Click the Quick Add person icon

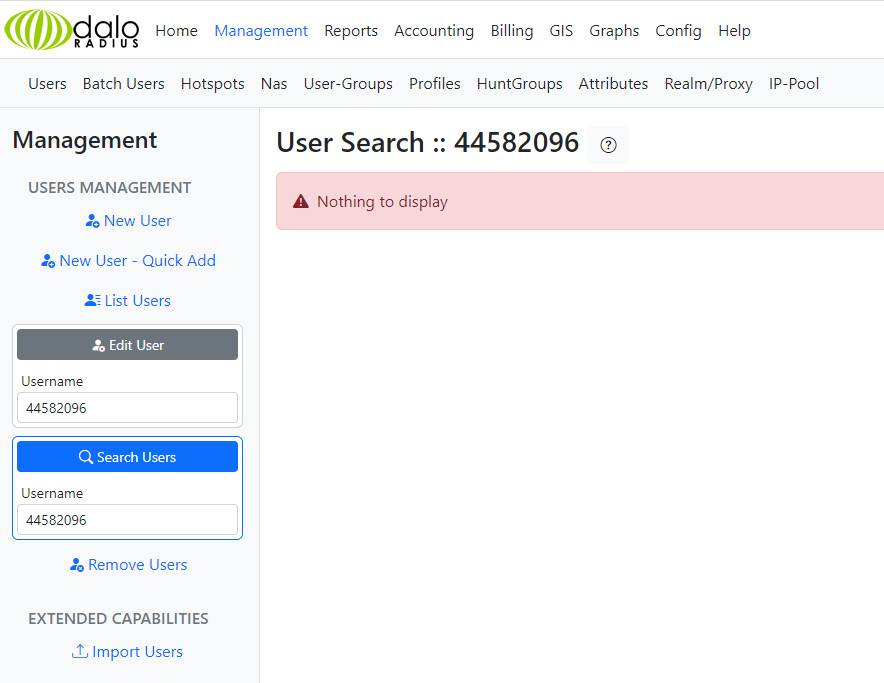click(48, 261)
